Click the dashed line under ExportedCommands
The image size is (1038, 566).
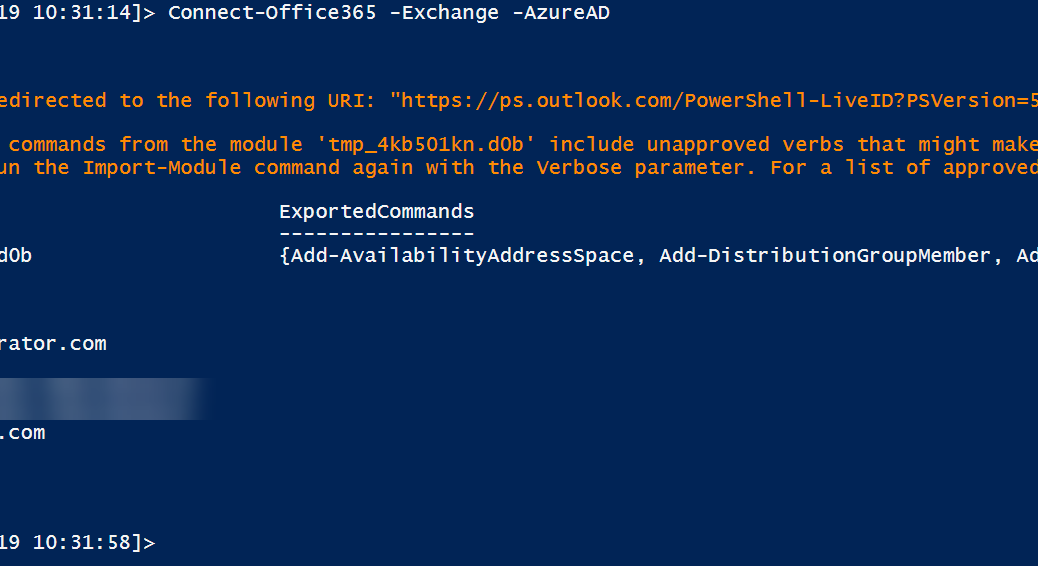(x=377, y=234)
